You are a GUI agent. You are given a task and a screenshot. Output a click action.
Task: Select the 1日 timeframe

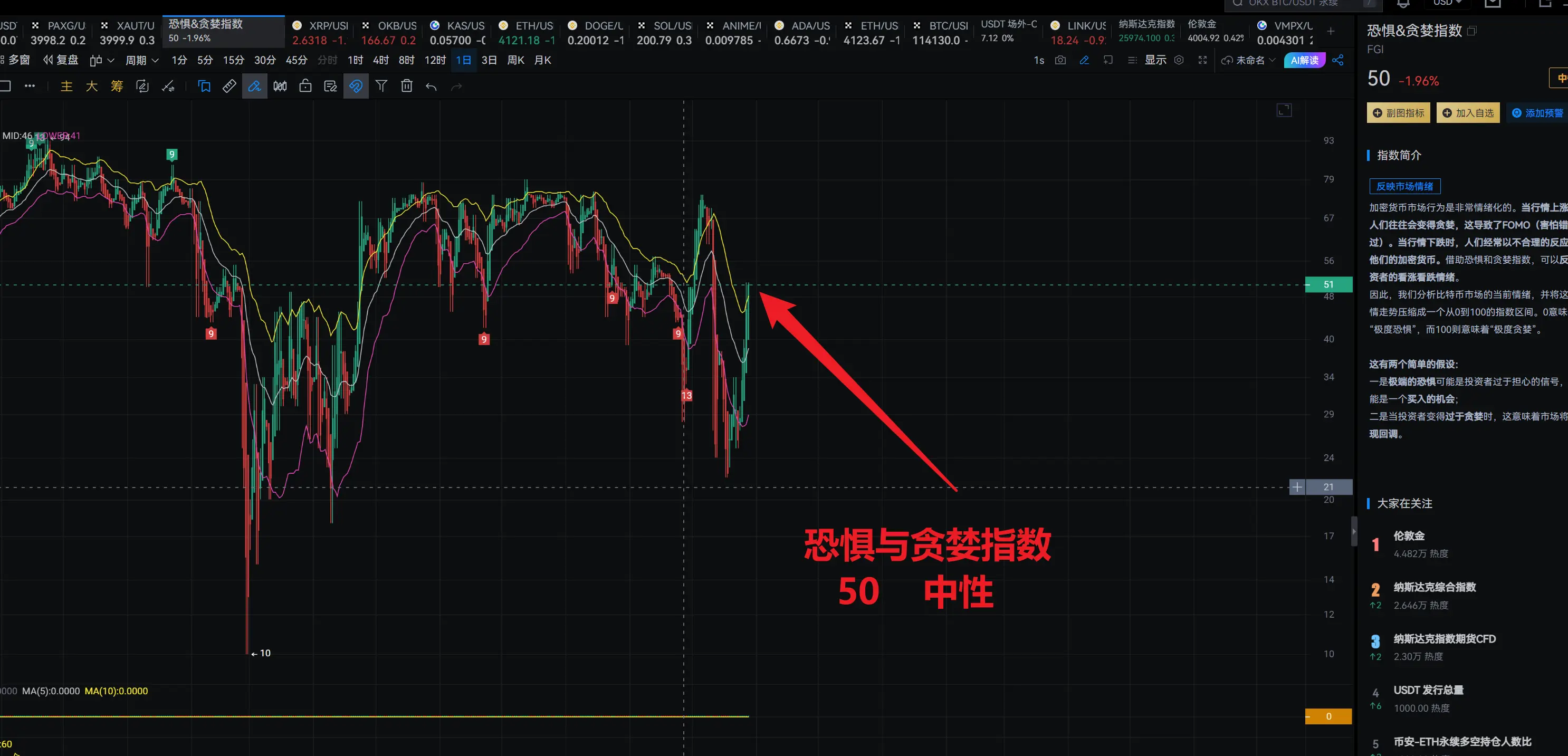463,60
